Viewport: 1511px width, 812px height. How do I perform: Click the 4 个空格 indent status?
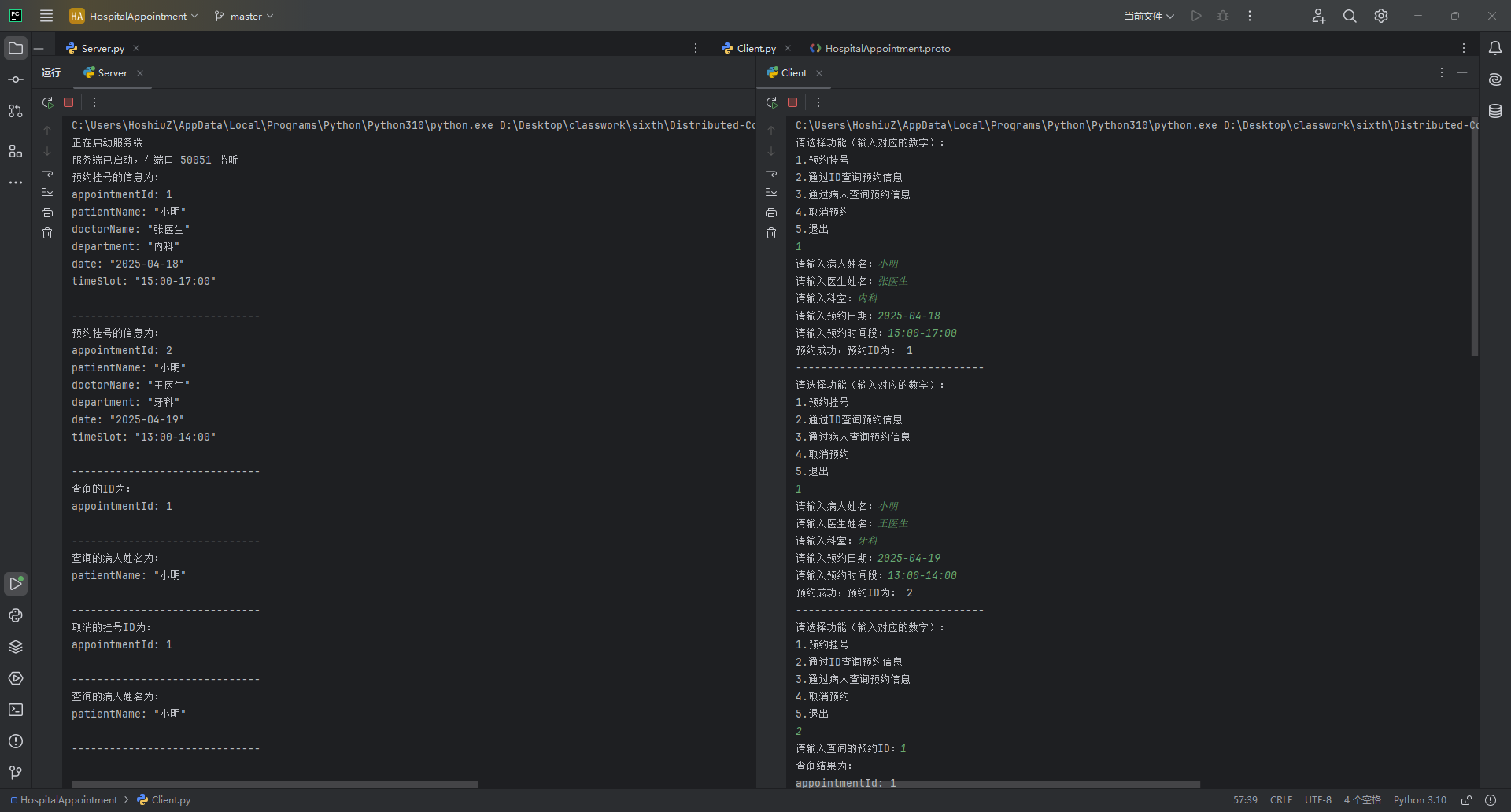(x=1362, y=800)
